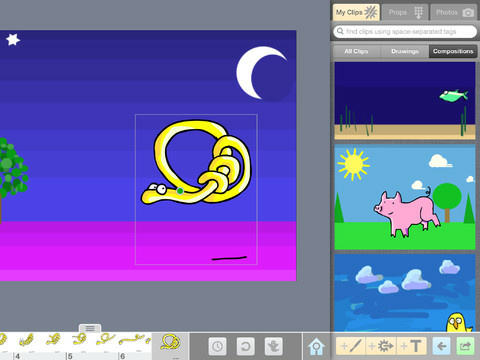480x360 pixels.
Task: Click the clock timing button
Action: (x=217, y=346)
